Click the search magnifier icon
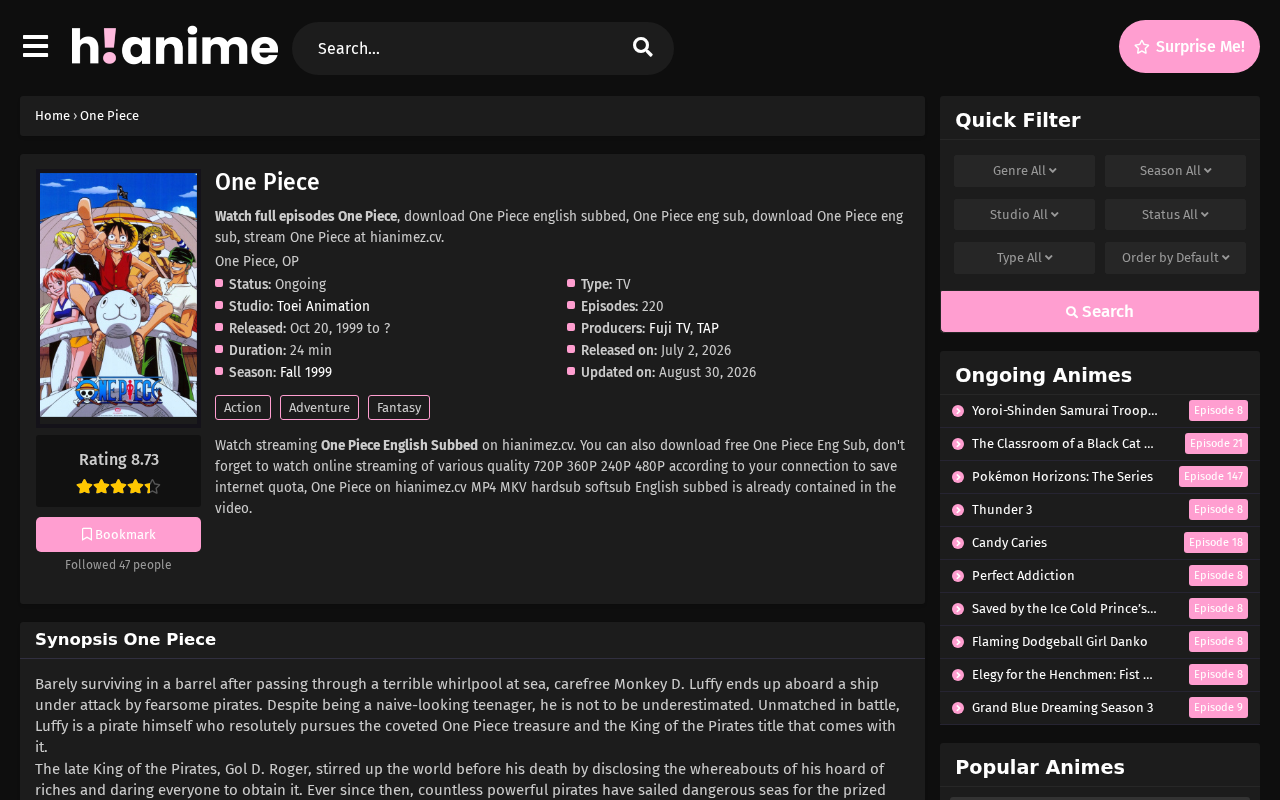Screen dimensions: 1280x800 pyautogui.click(x=643, y=47)
